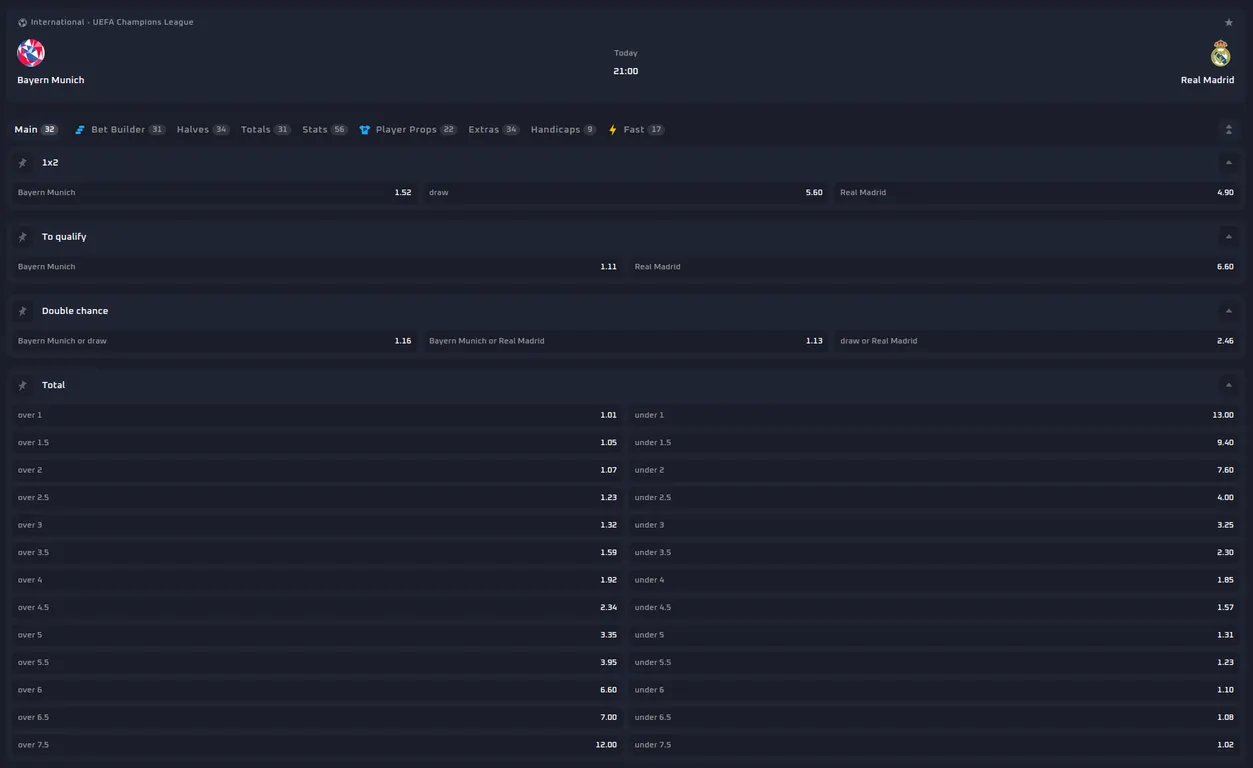Switch to the Totals tab

coord(266,130)
